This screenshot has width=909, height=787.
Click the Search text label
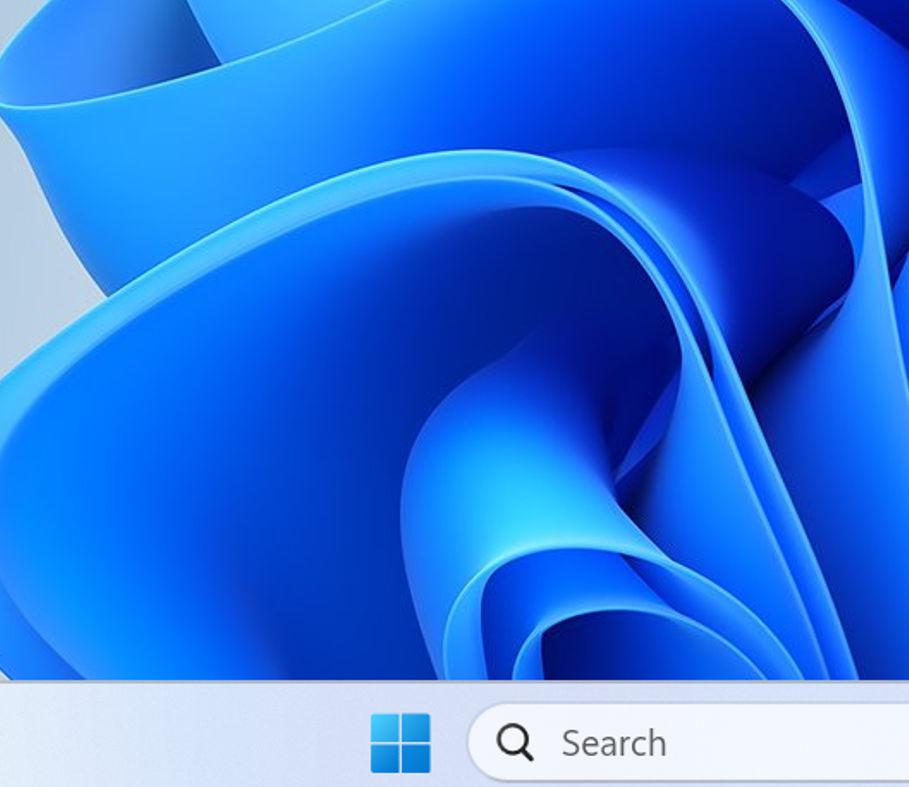pyautogui.click(x=613, y=741)
